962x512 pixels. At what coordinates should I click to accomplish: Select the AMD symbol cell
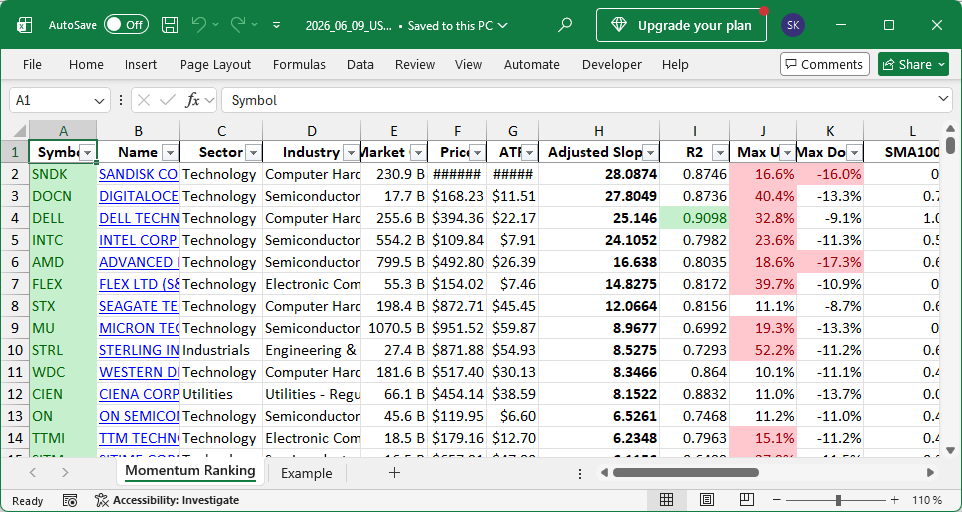tap(63, 262)
